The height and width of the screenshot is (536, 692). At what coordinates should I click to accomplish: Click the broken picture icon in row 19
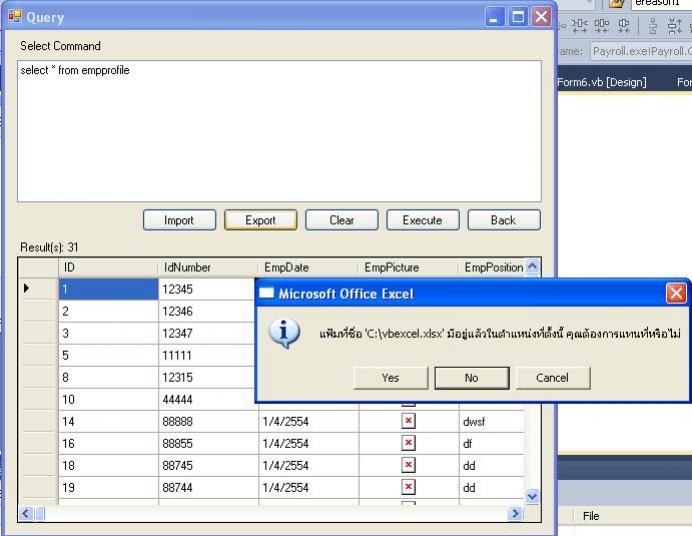point(408,488)
